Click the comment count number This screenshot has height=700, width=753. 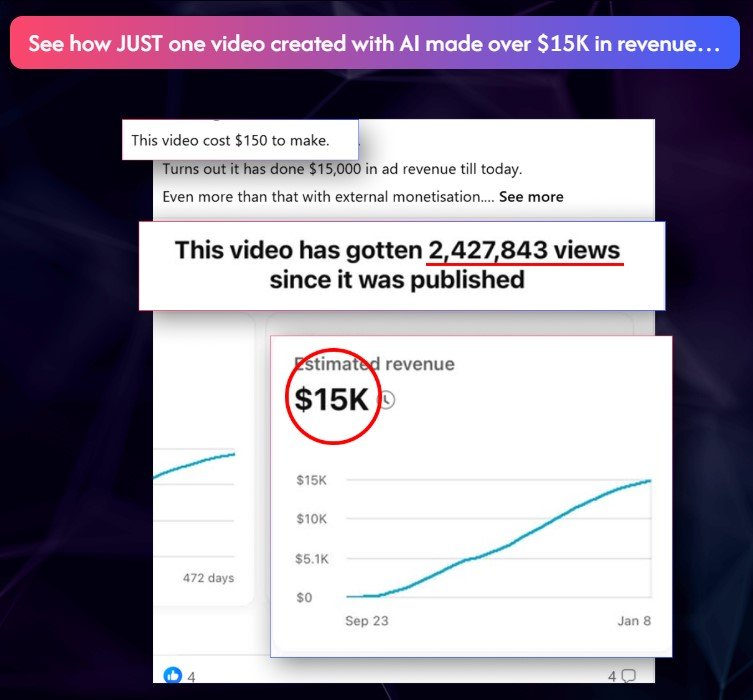pyautogui.click(x=610, y=677)
